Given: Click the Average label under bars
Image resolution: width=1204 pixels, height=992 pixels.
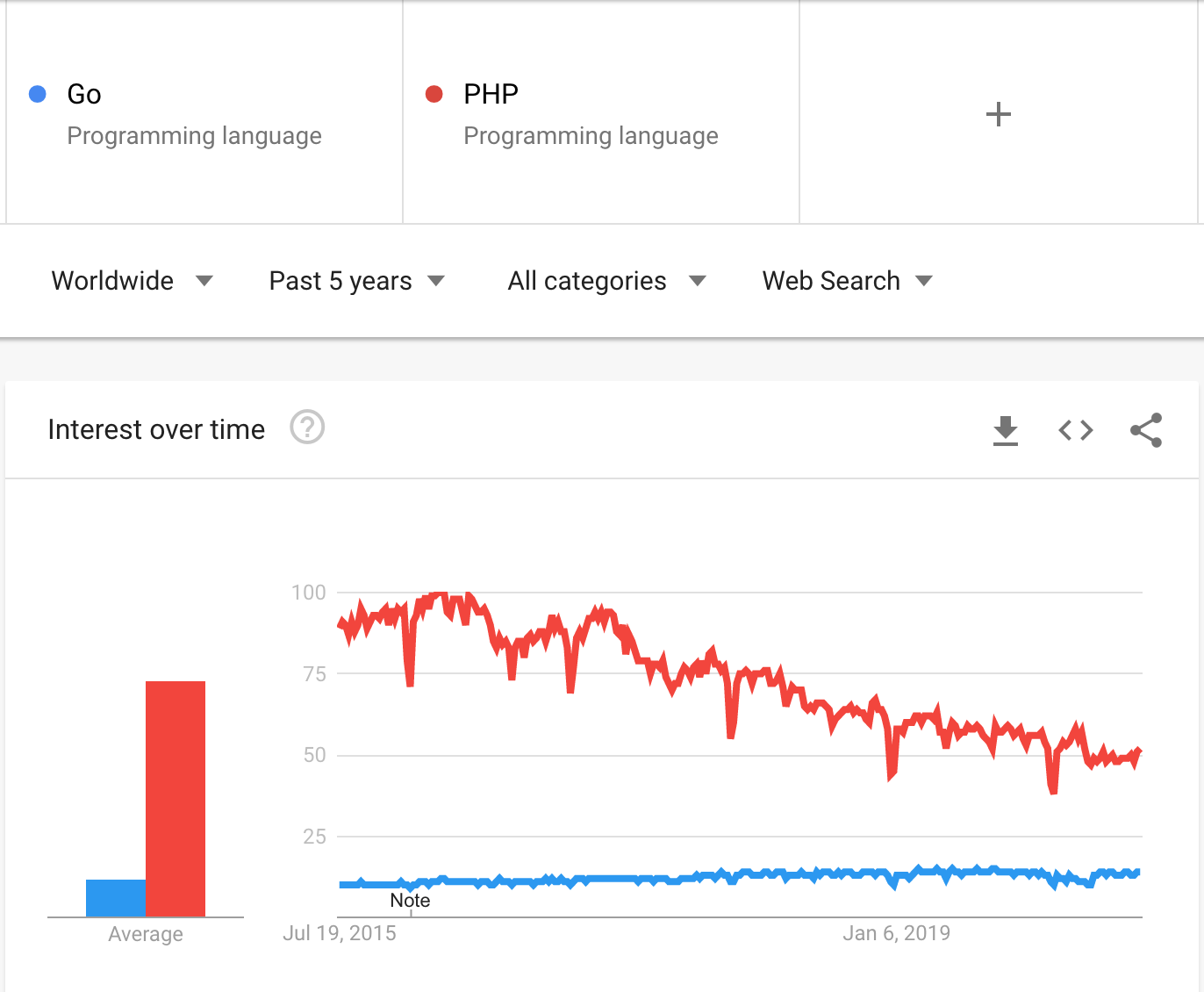Looking at the screenshot, I should [146, 934].
